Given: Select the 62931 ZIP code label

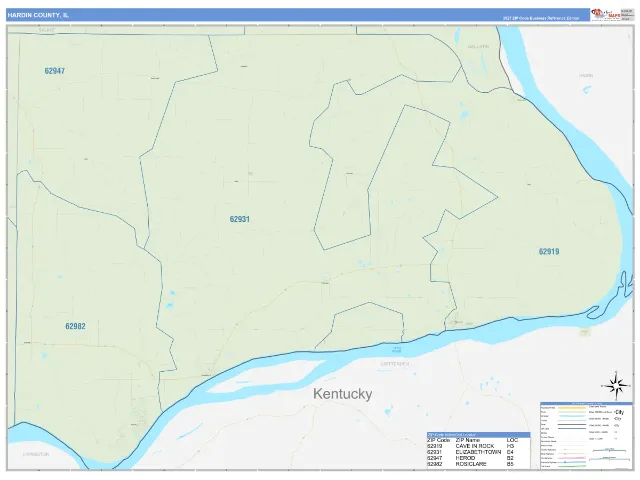Looking at the screenshot, I should pos(240,219).
